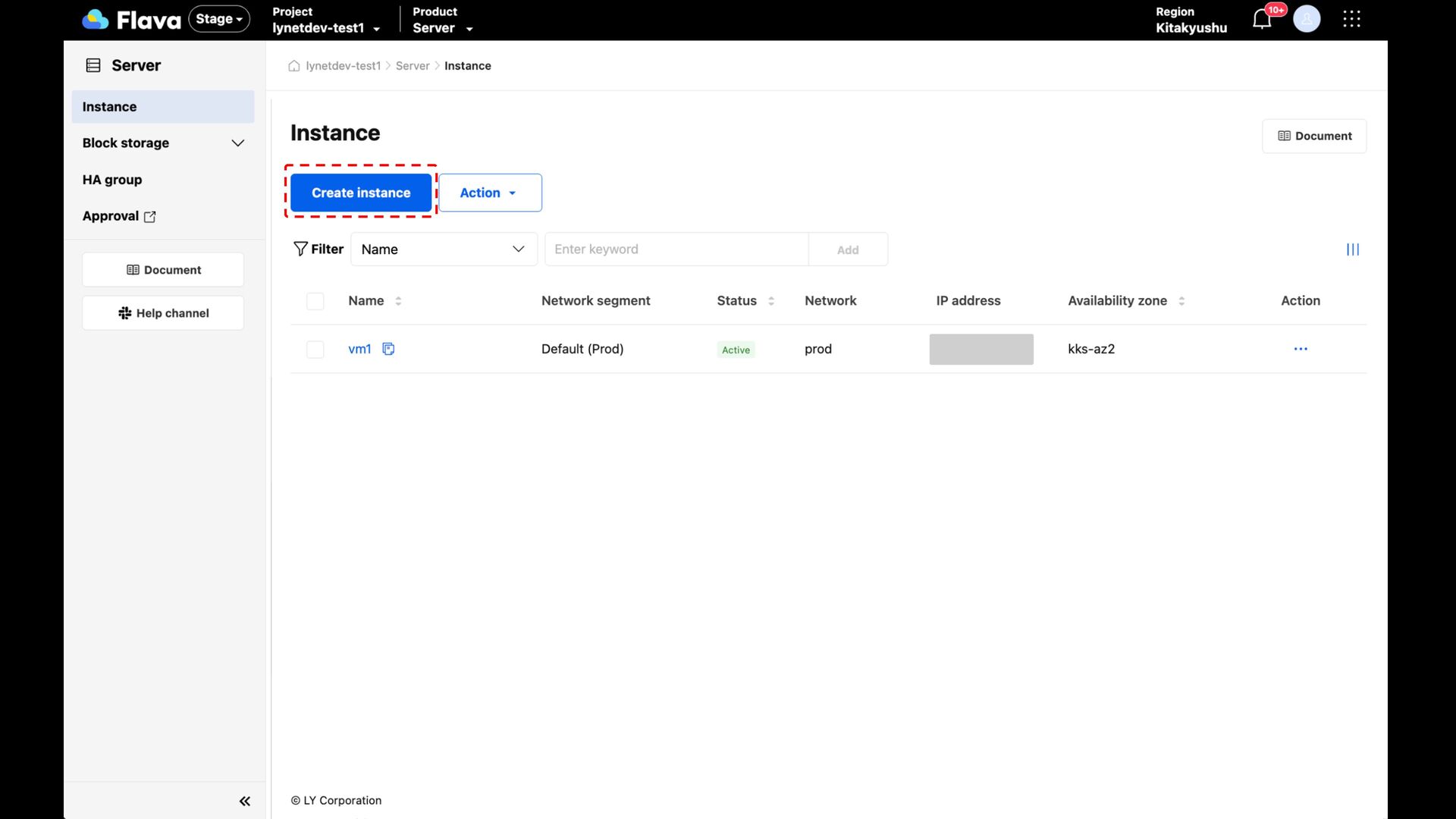Expand the Block storage menu
The image size is (1456, 819).
point(162,143)
